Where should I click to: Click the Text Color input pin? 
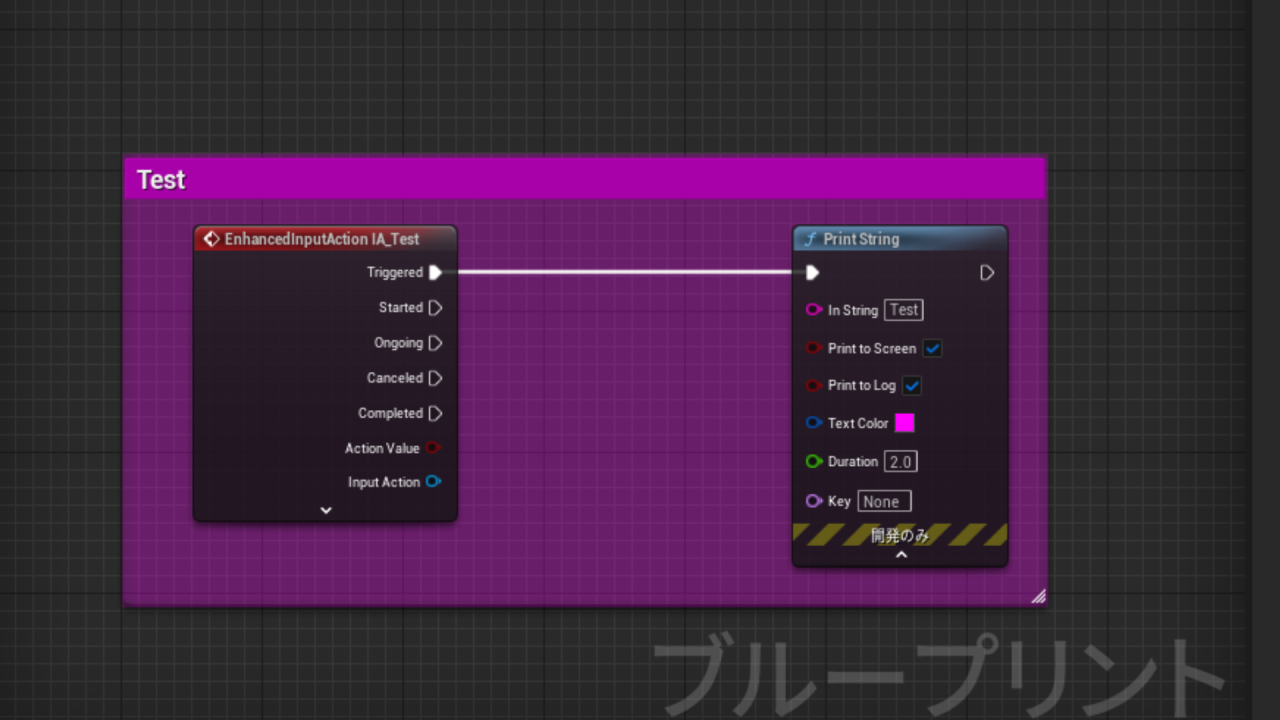tap(814, 423)
